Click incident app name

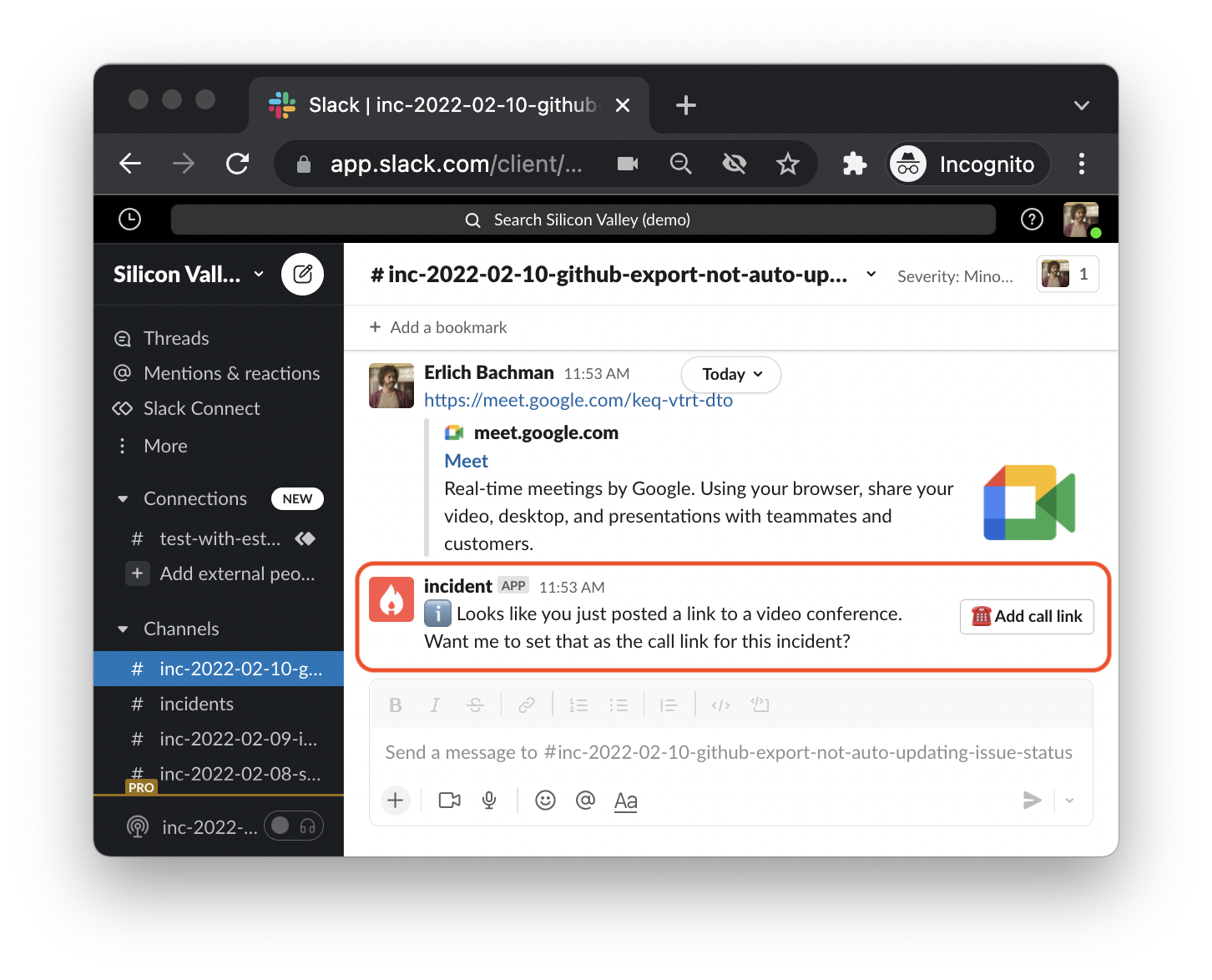pos(458,586)
